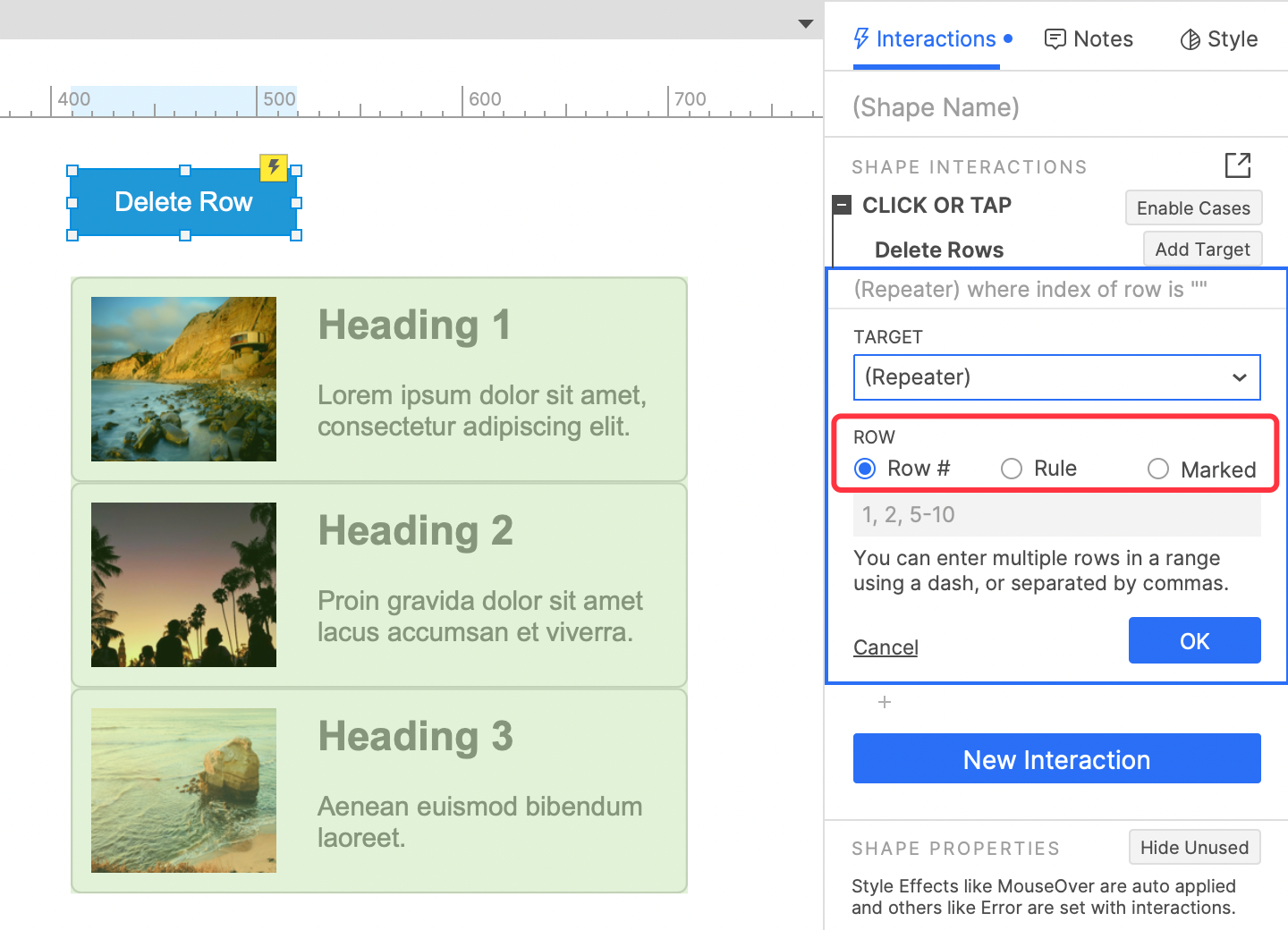Click the row numbers input field
Viewport: 1288px width, 930px height.
1057,515
